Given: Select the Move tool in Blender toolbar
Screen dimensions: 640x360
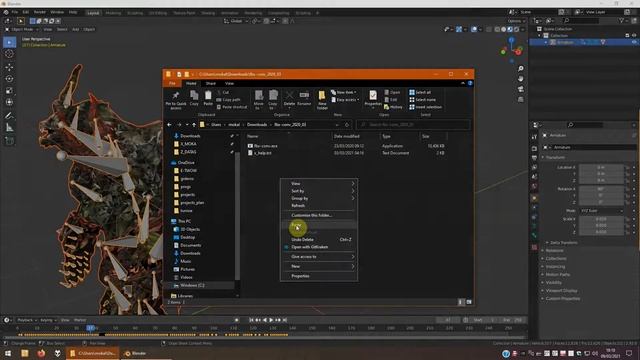Looking at the screenshot, I should (x=9, y=67).
